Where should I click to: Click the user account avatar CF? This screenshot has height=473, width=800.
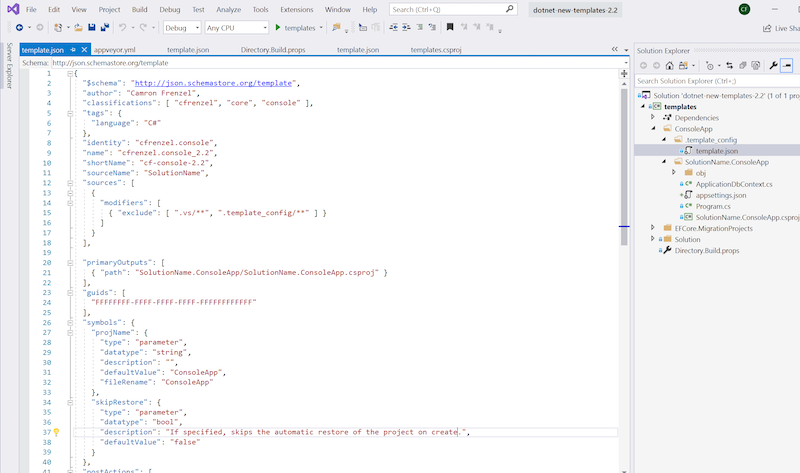tap(744, 9)
